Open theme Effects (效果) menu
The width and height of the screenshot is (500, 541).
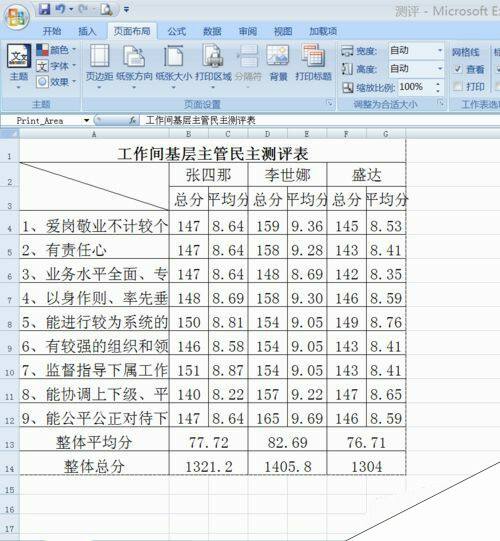56,82
